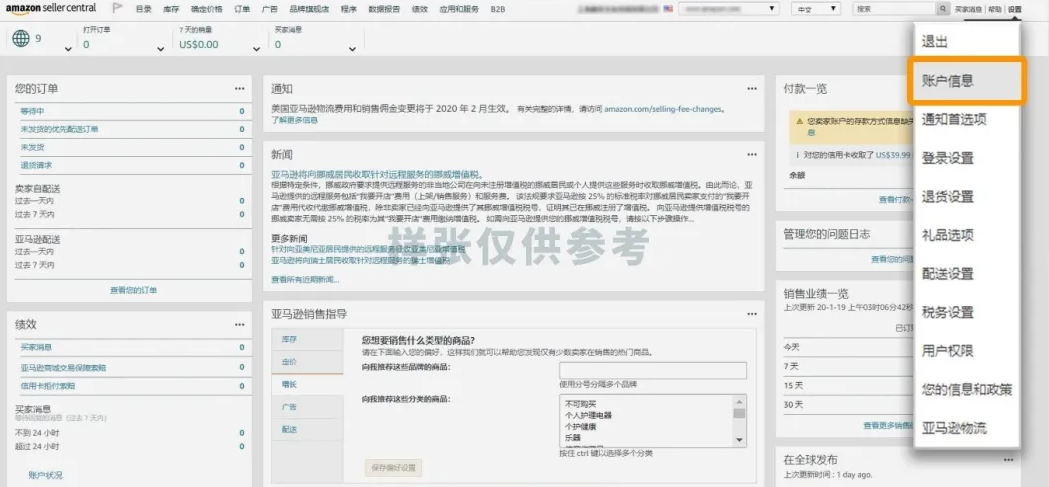Open the 订单 menu

coord(242,9)
